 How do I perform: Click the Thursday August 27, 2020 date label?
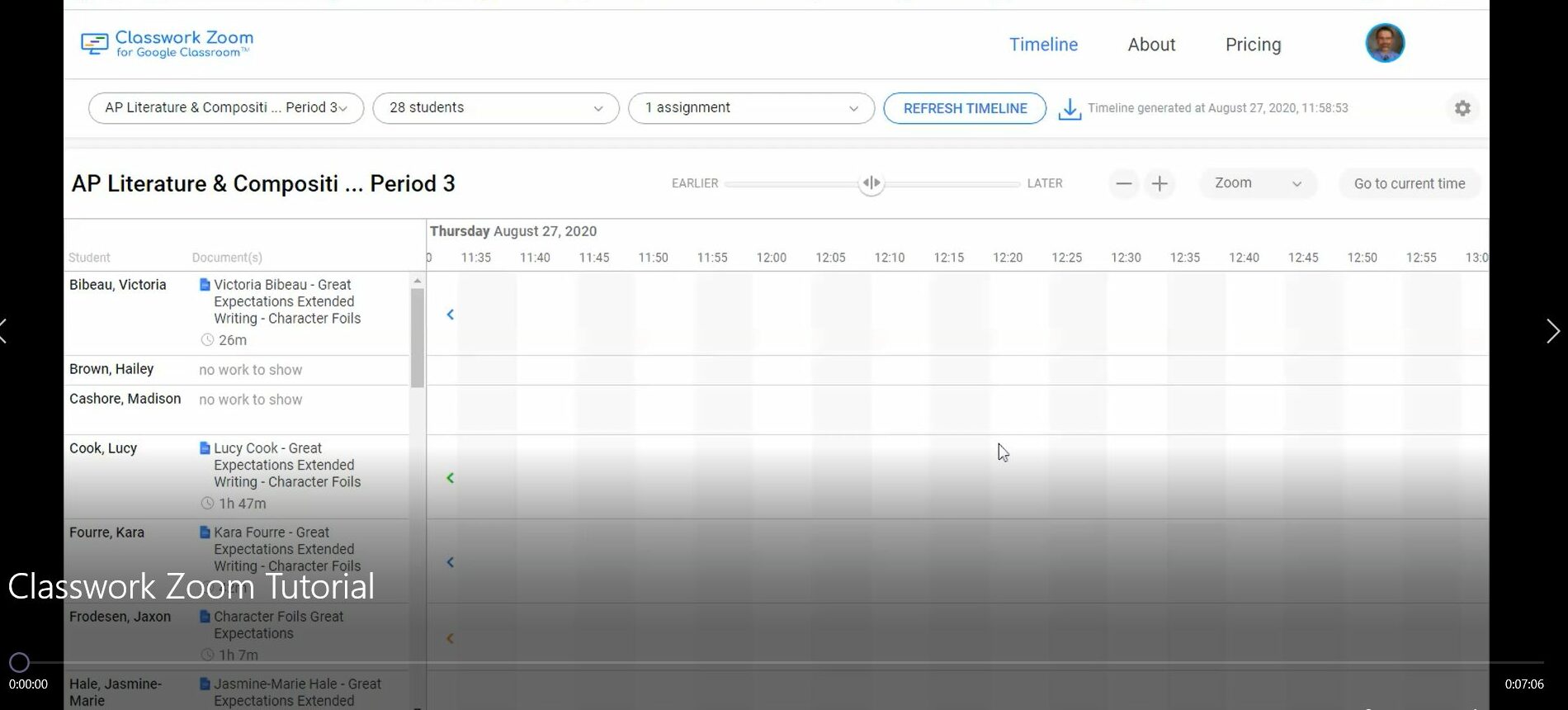click(513, 231)
